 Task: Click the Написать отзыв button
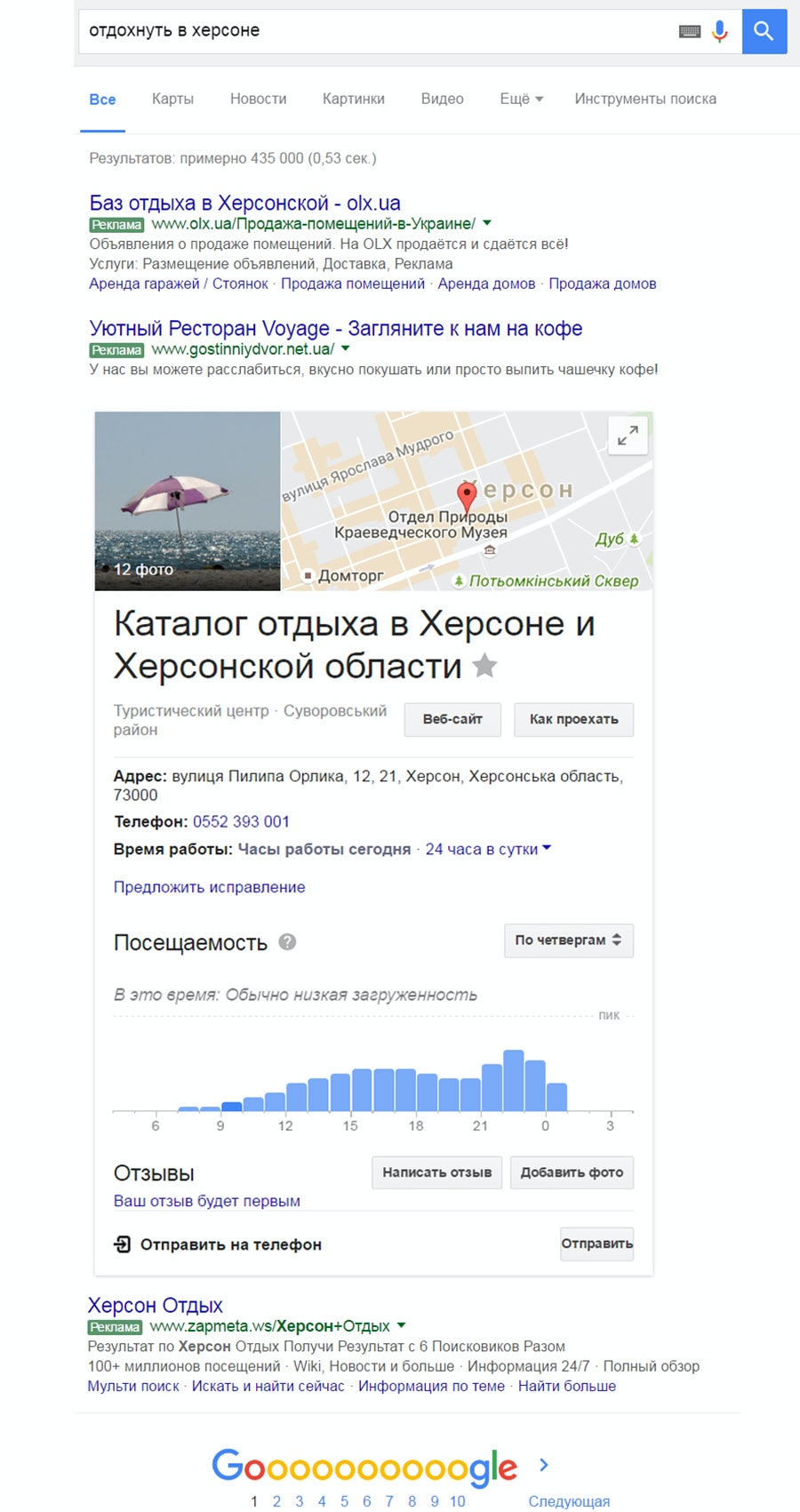click(x=437, y=1172)
